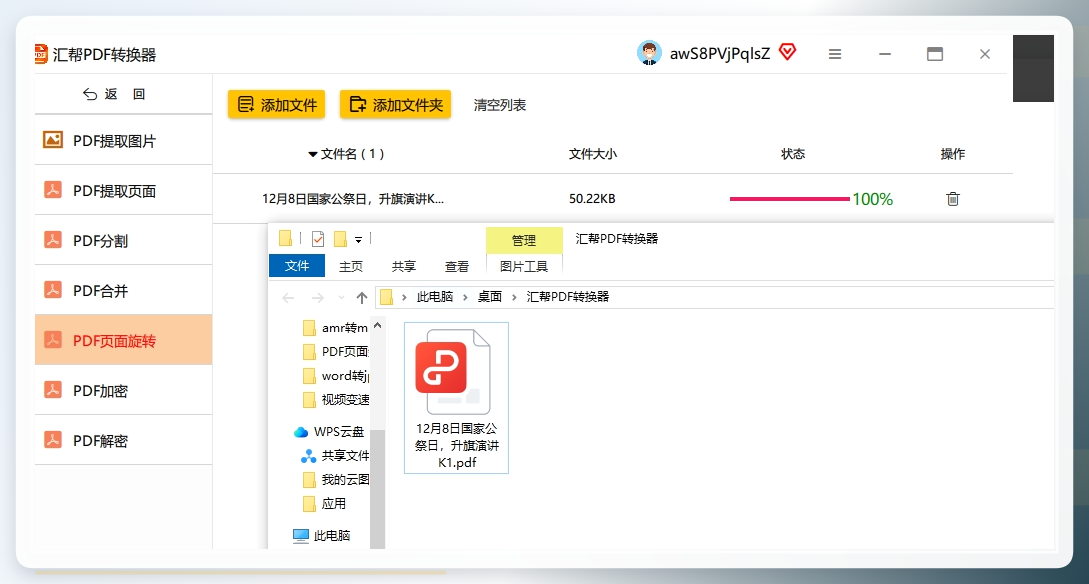Switch to PDF合并 in the sidebar
Screen dimensions: 1089x584
click(x=124, y=290)
